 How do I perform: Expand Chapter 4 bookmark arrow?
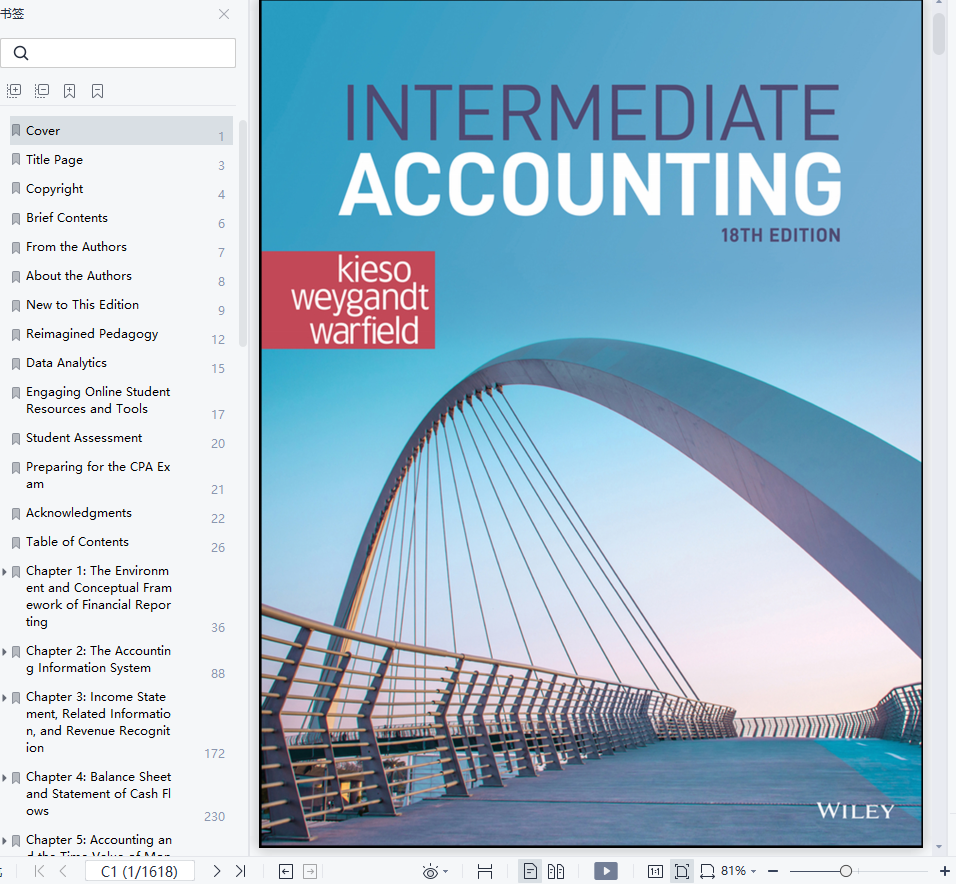coord(4,778)
